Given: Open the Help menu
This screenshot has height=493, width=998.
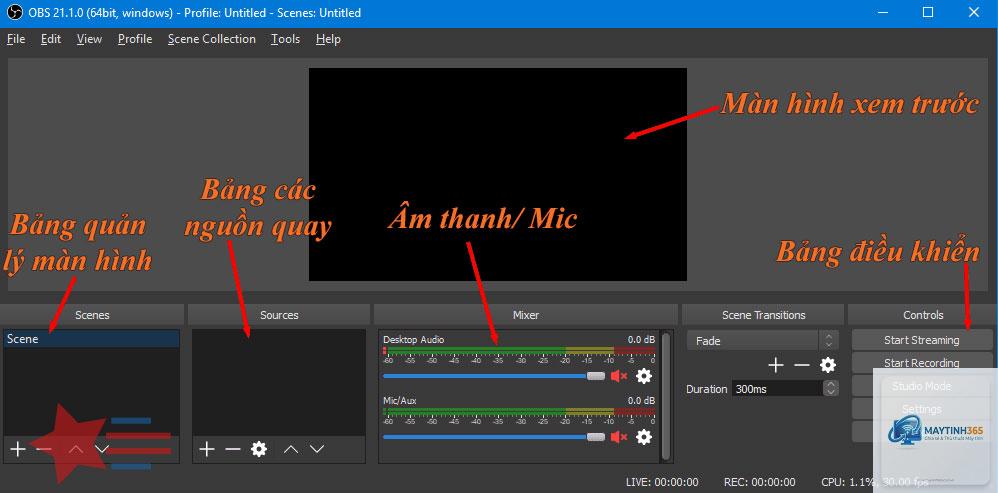Looking at the screenshot, I should (328, 39).
